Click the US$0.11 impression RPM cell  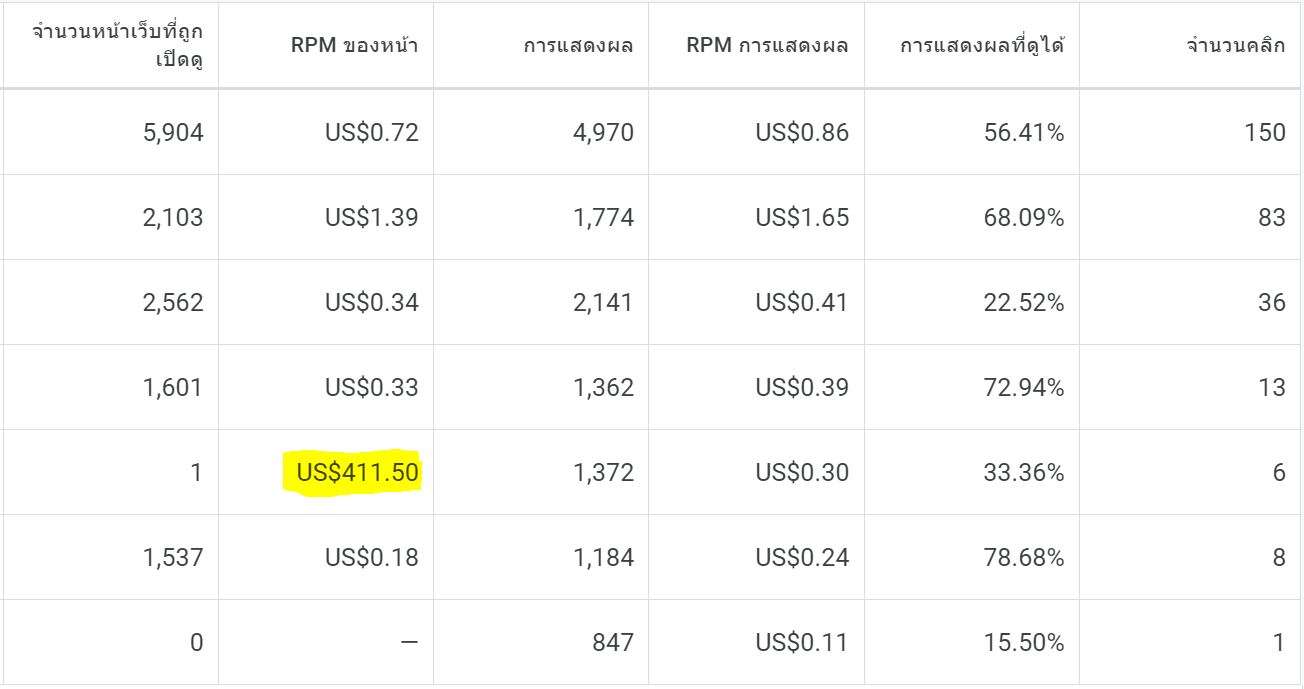pos(802,642)
